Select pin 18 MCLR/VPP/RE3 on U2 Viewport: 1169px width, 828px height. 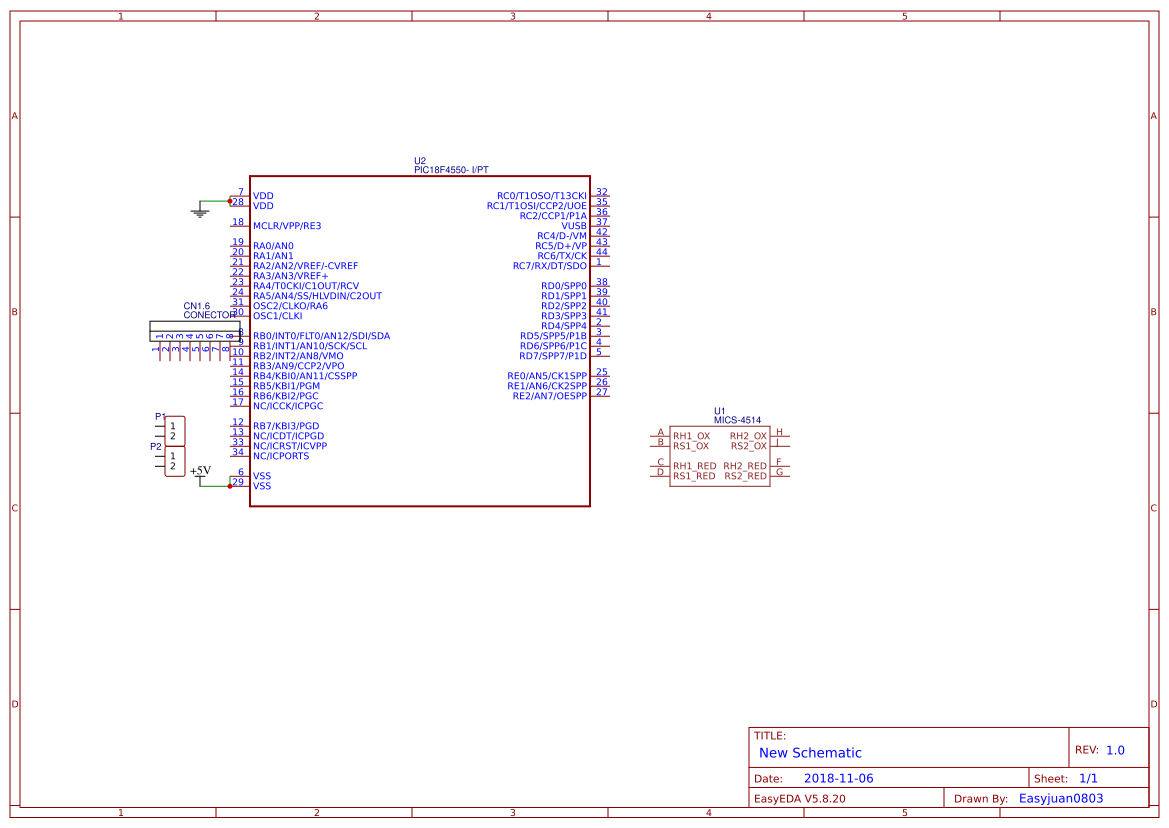click(x=285, y=225)
